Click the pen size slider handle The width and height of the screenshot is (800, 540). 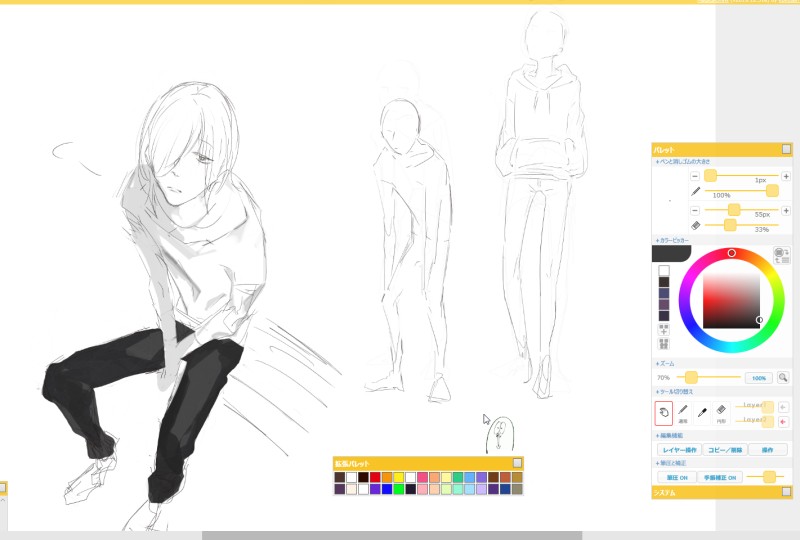(710, 176)
